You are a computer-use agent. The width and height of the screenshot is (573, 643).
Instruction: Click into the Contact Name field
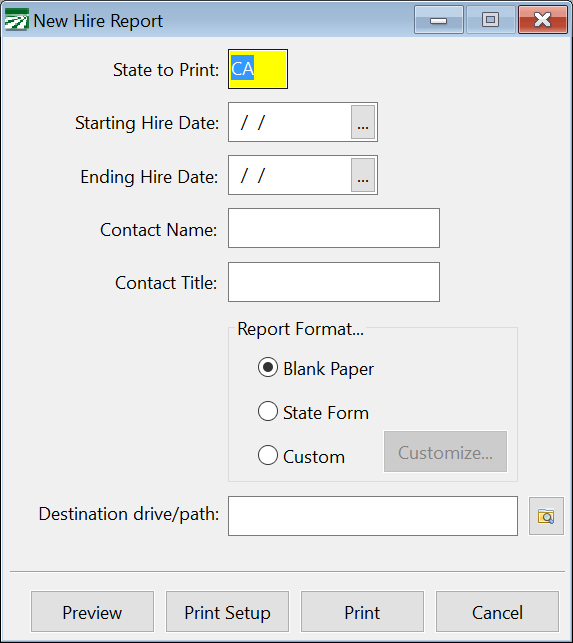coord(334,228)
